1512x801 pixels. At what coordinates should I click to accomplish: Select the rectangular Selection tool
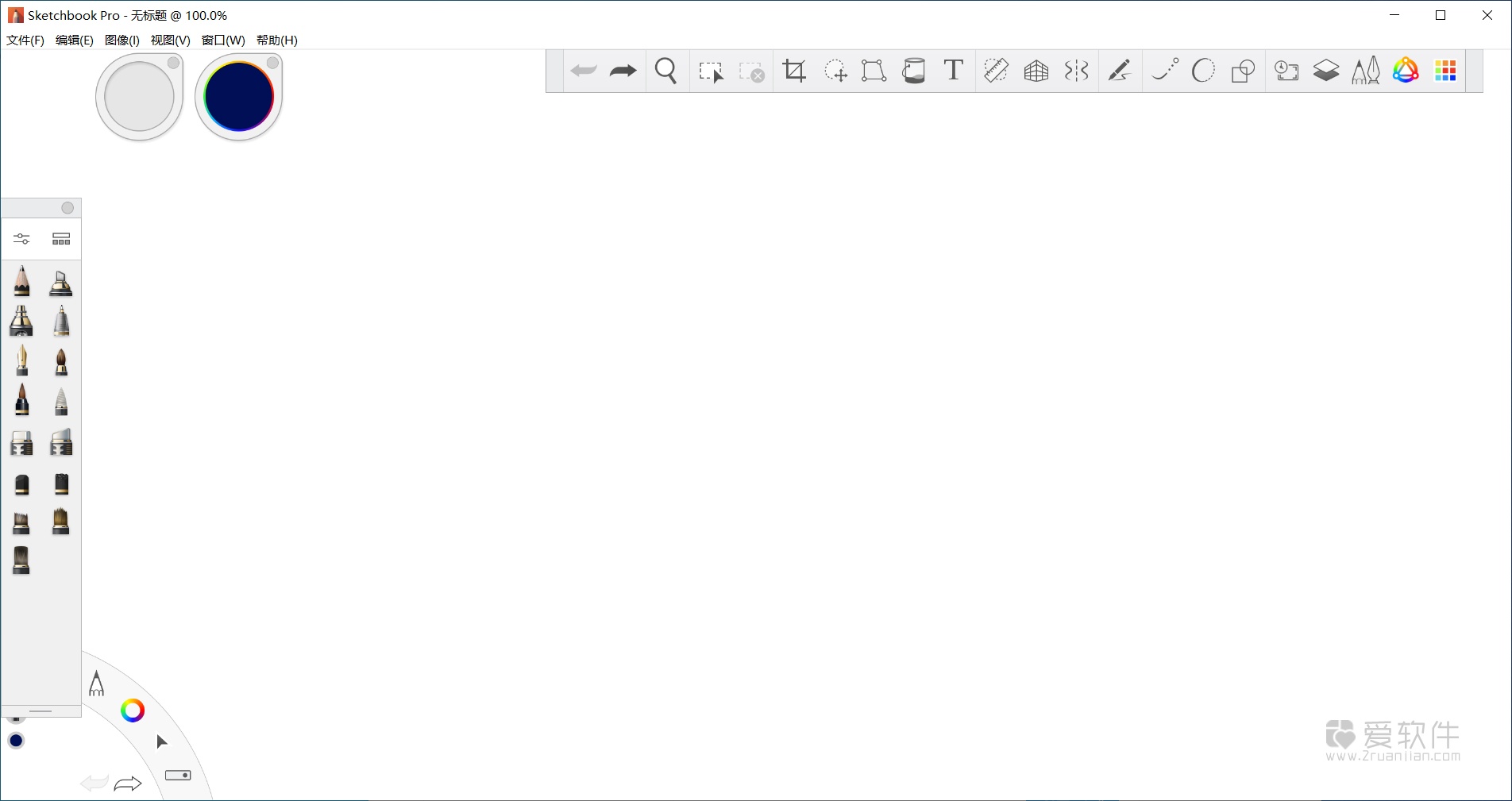coord(712,71)
